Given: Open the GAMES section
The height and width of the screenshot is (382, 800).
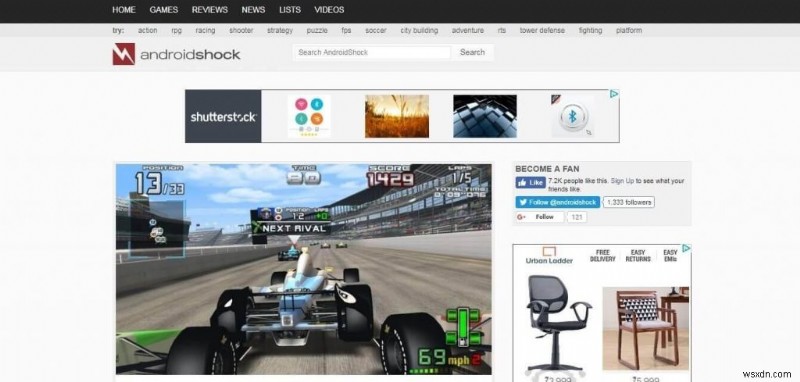Looking at the screenshot, I should [x=164, y=10].
